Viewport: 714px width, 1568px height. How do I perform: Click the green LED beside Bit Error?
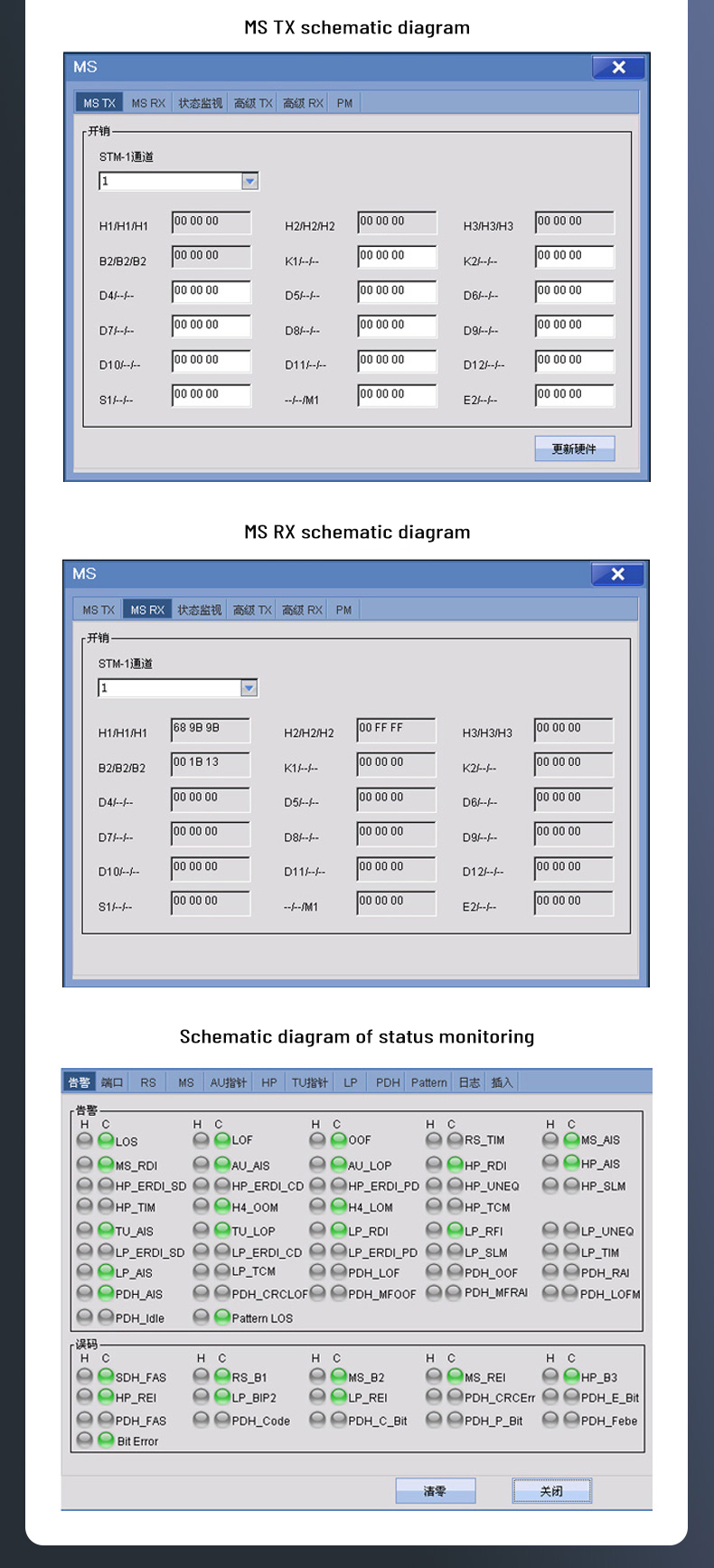click(106, 1440)
